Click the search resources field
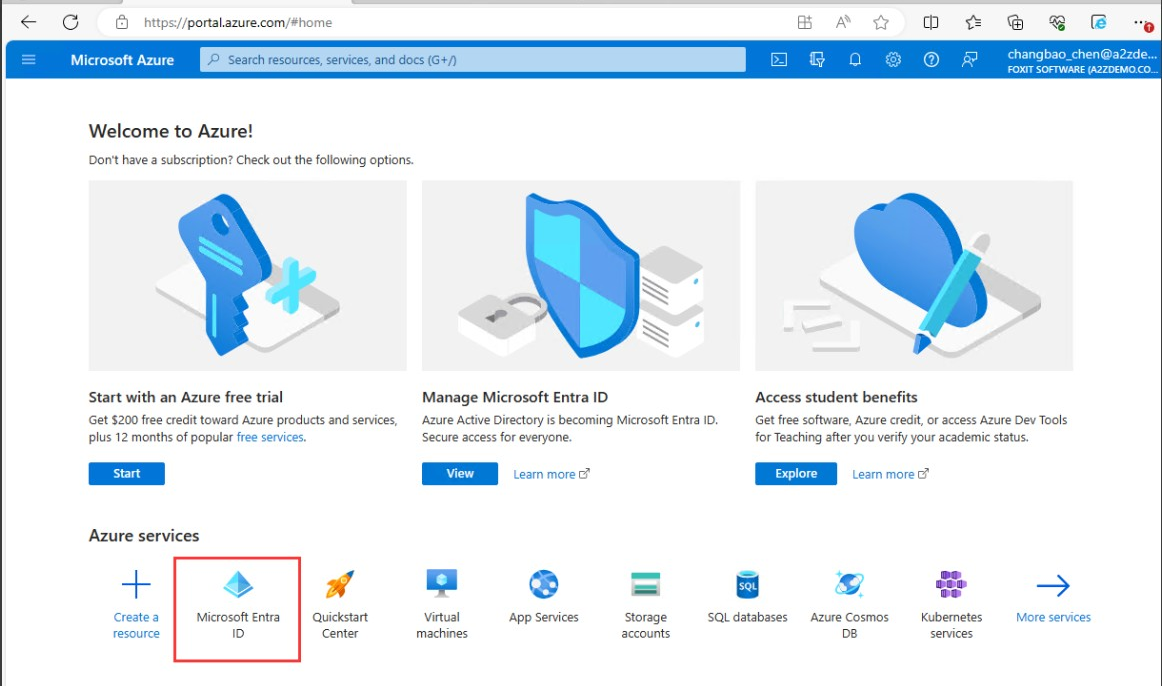1162x686 pixels. [470, 59]
